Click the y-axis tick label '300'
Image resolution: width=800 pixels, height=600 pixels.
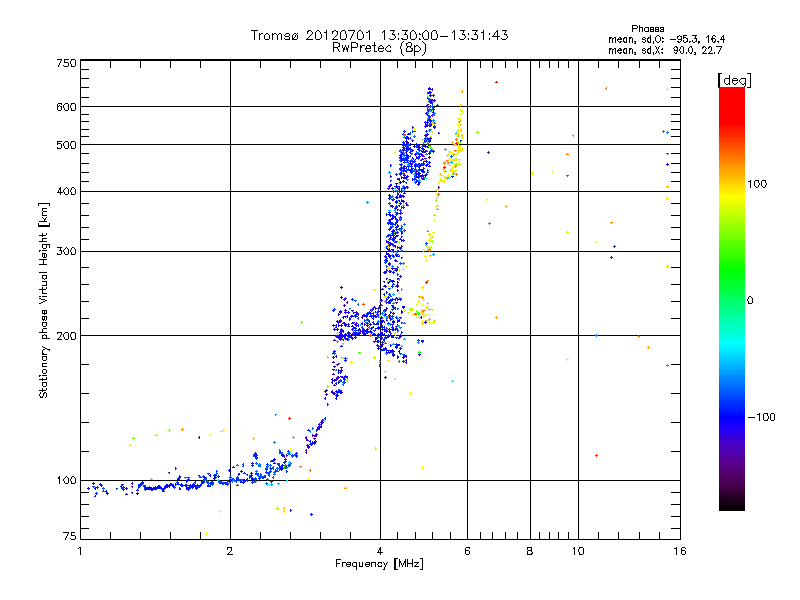66,252
